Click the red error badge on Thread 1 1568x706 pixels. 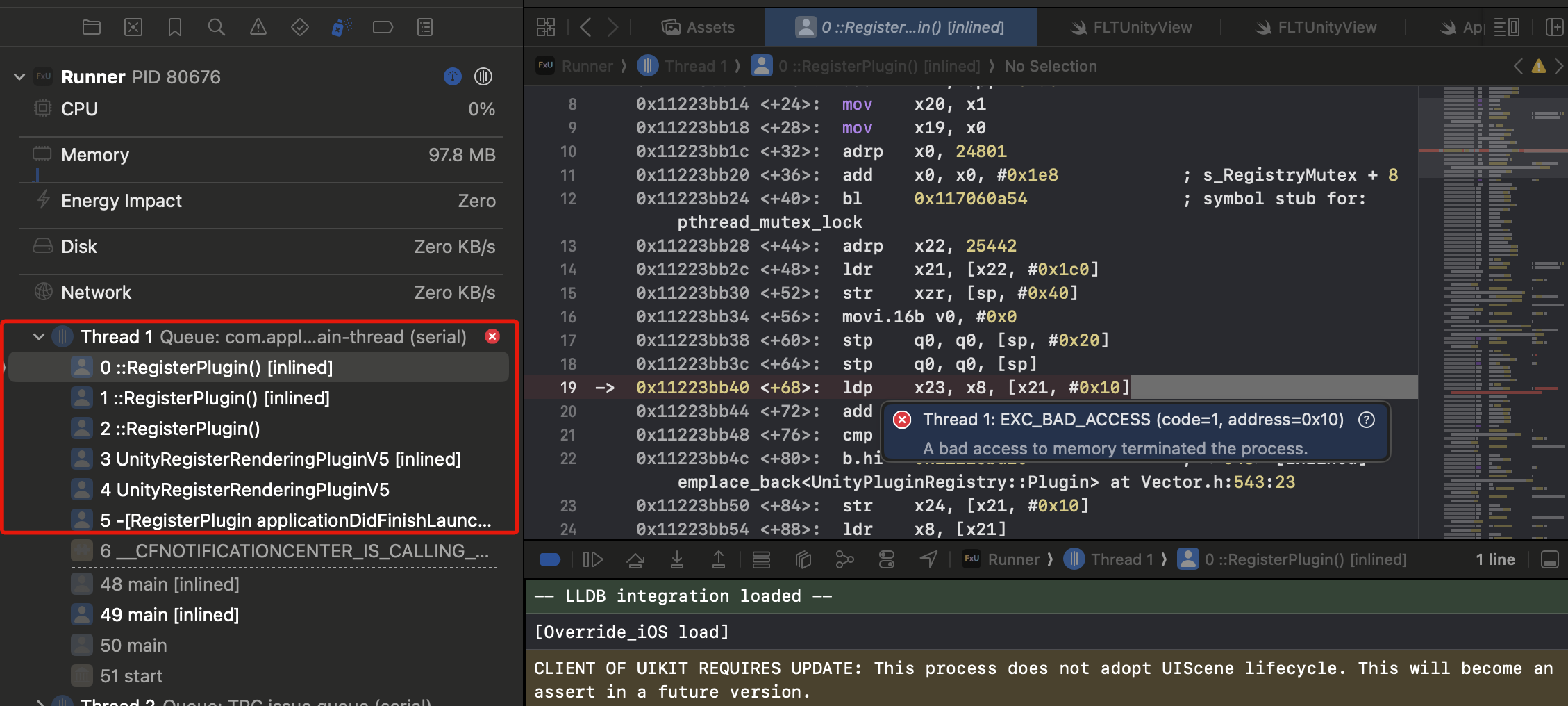tap(492, 337)
